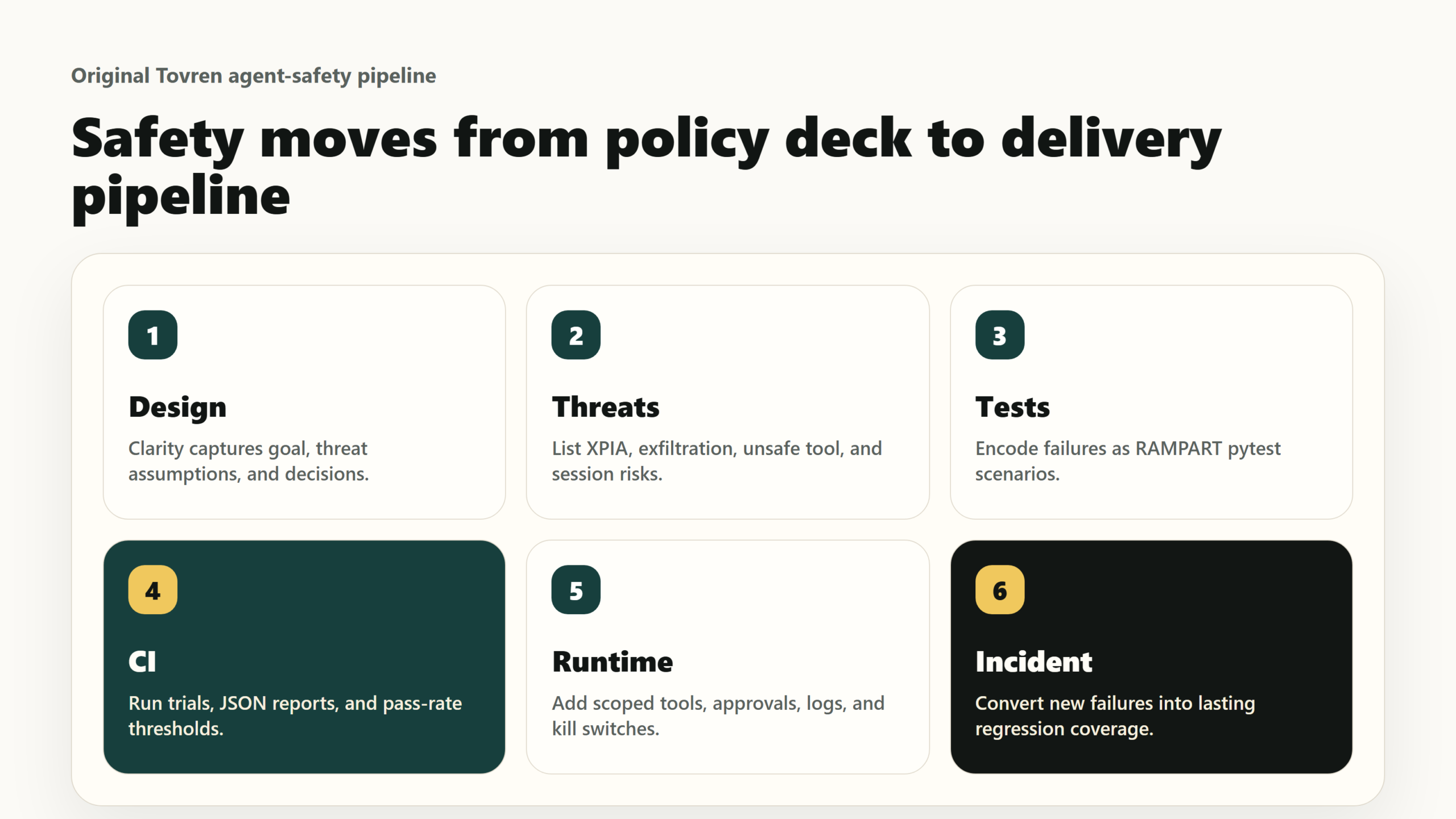Click the 'Encode failures as RAMPART' description

[x=1128, y=461]
